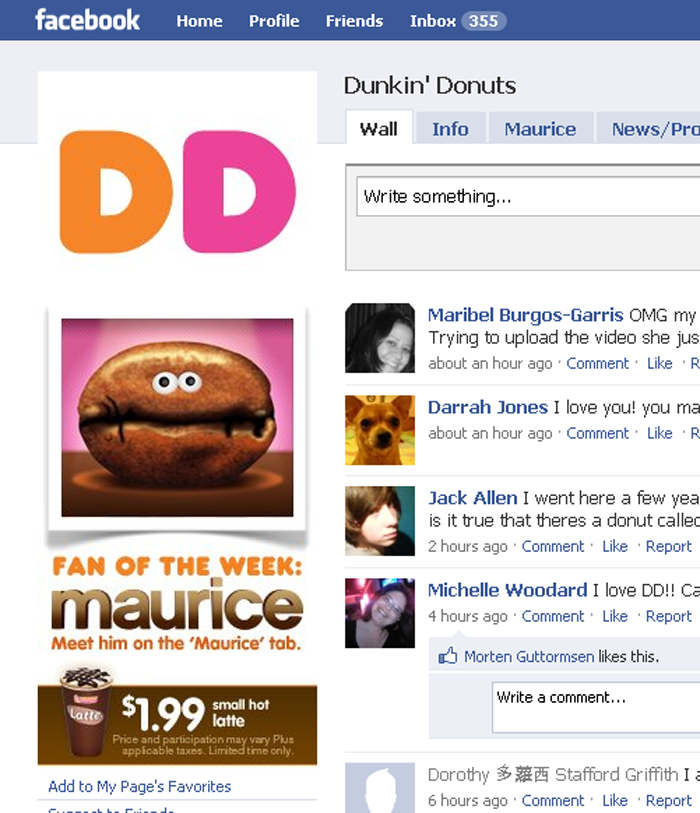Viewport: 700px width, 813px height.
Task: Report Michelle Woodard's post
Action: pyautogui.click(x=668, y=616)
